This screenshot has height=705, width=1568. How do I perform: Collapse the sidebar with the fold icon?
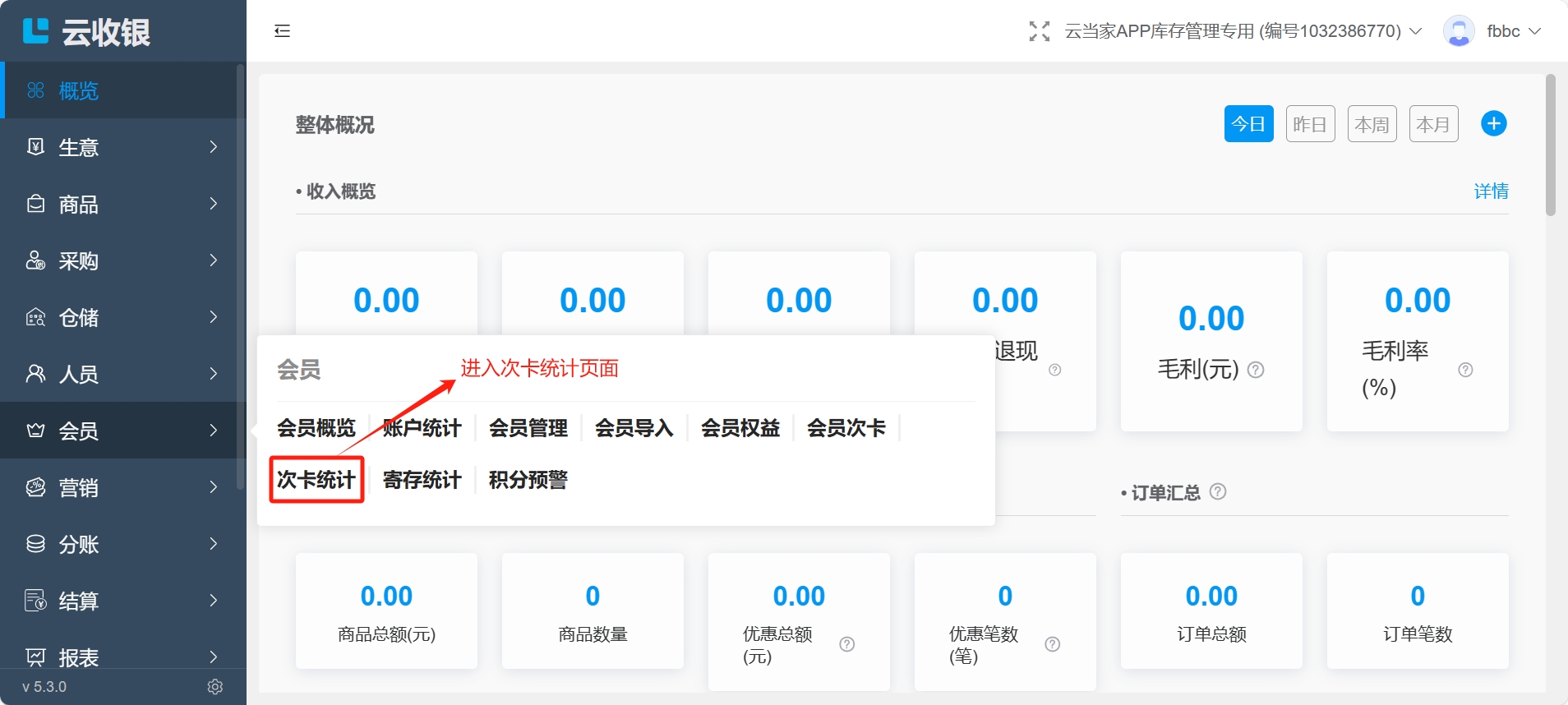click(x=282, y=31)
